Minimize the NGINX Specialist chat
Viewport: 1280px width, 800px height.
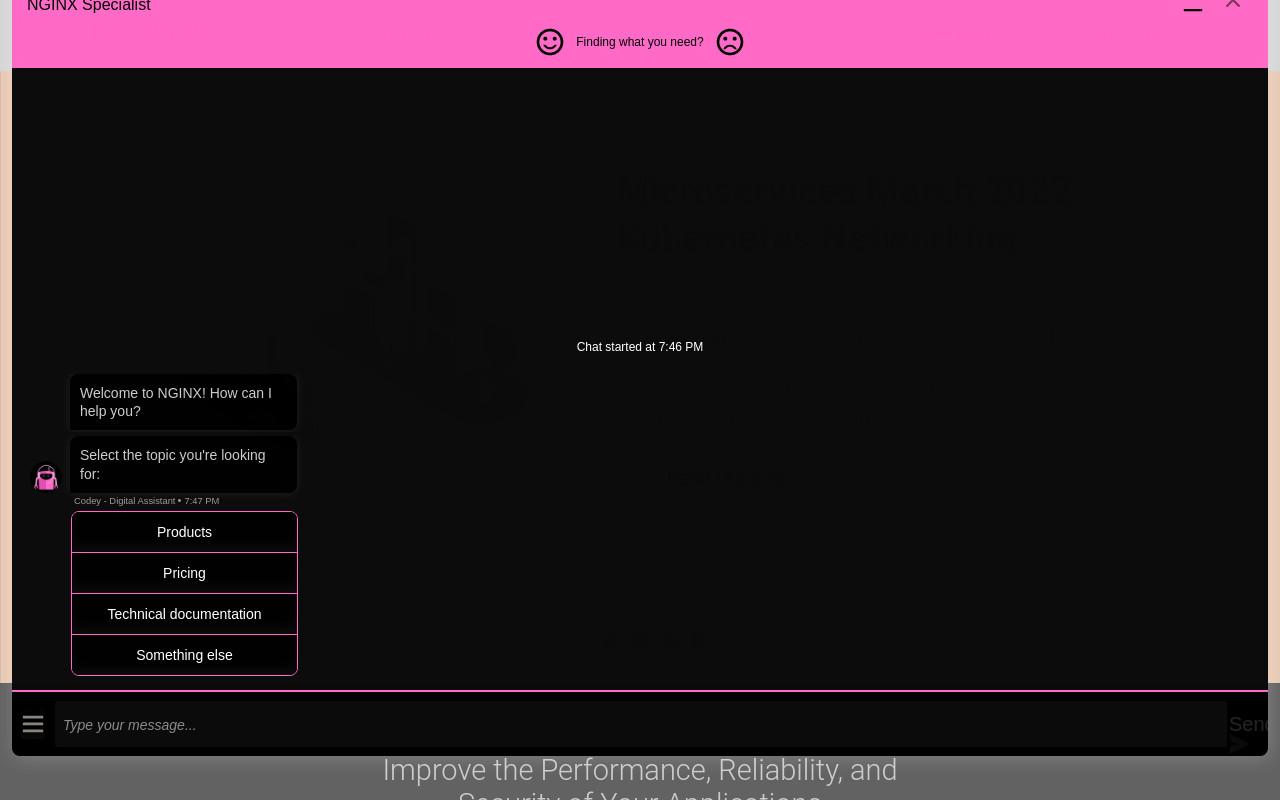1193,8
